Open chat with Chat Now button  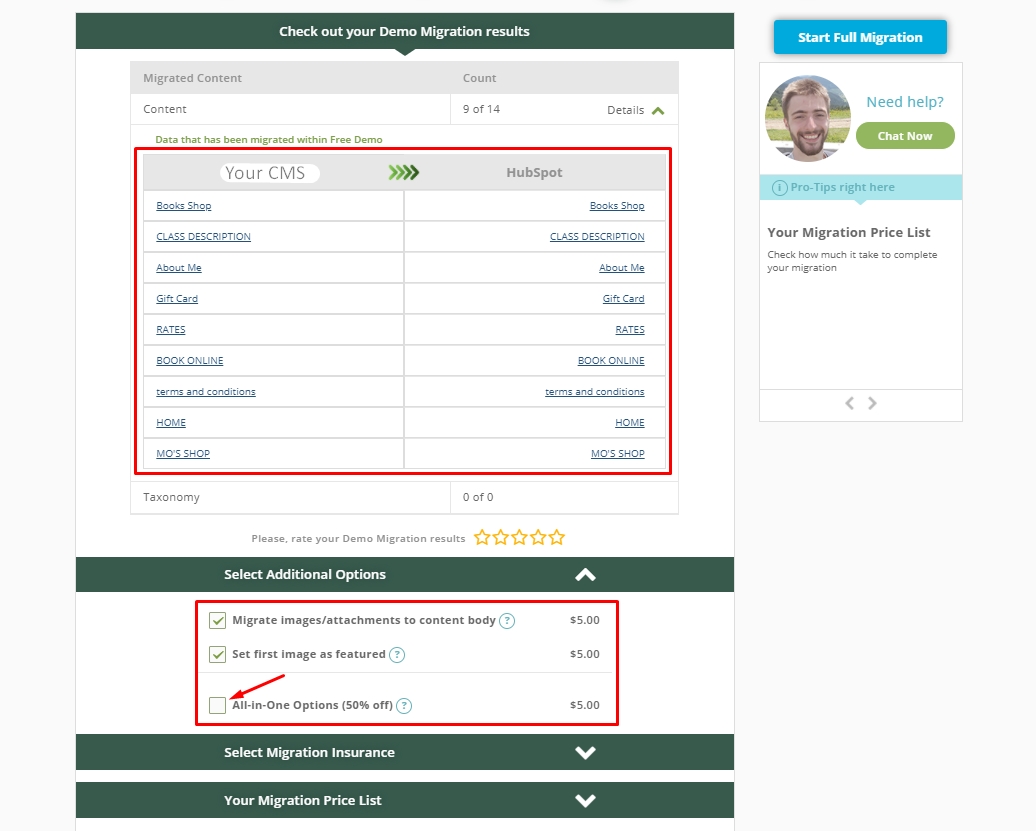[x=905, y=135]
